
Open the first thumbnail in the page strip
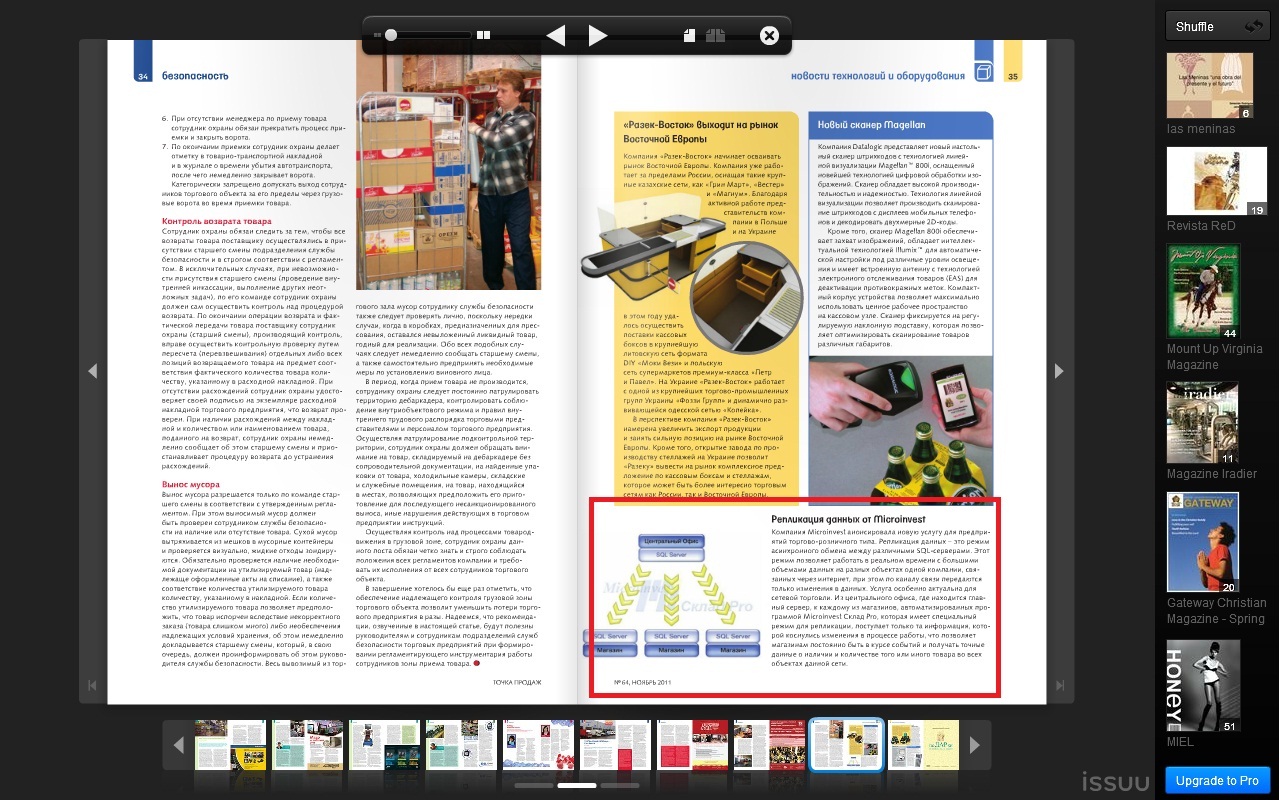(230, 745)
